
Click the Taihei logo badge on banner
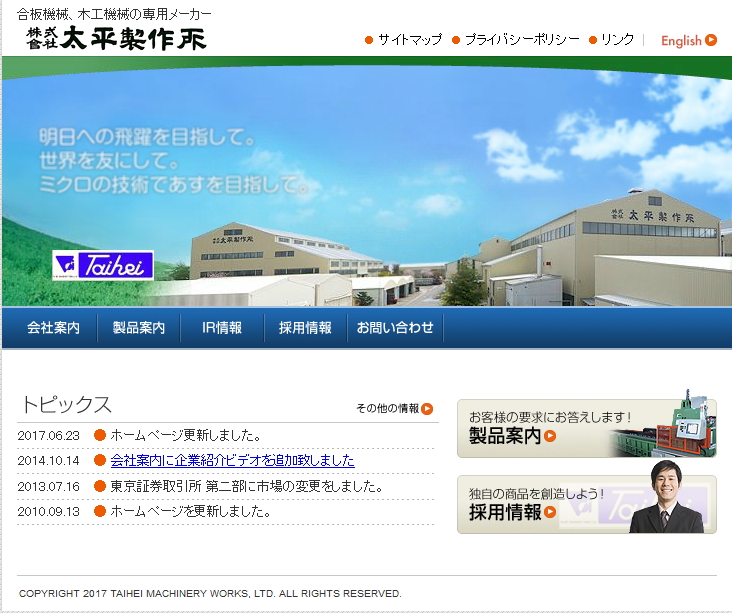click(x=103, y=265)
